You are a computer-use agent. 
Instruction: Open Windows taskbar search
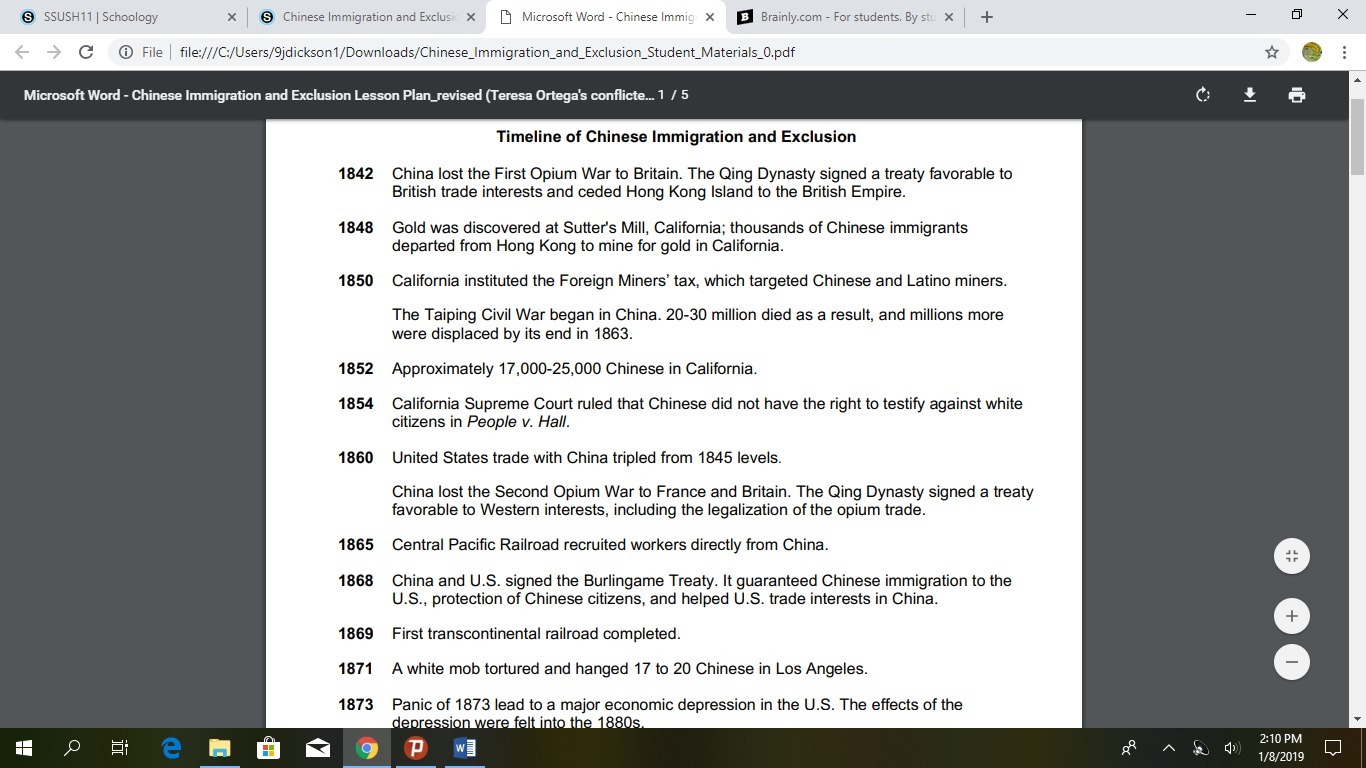(72, 748)
